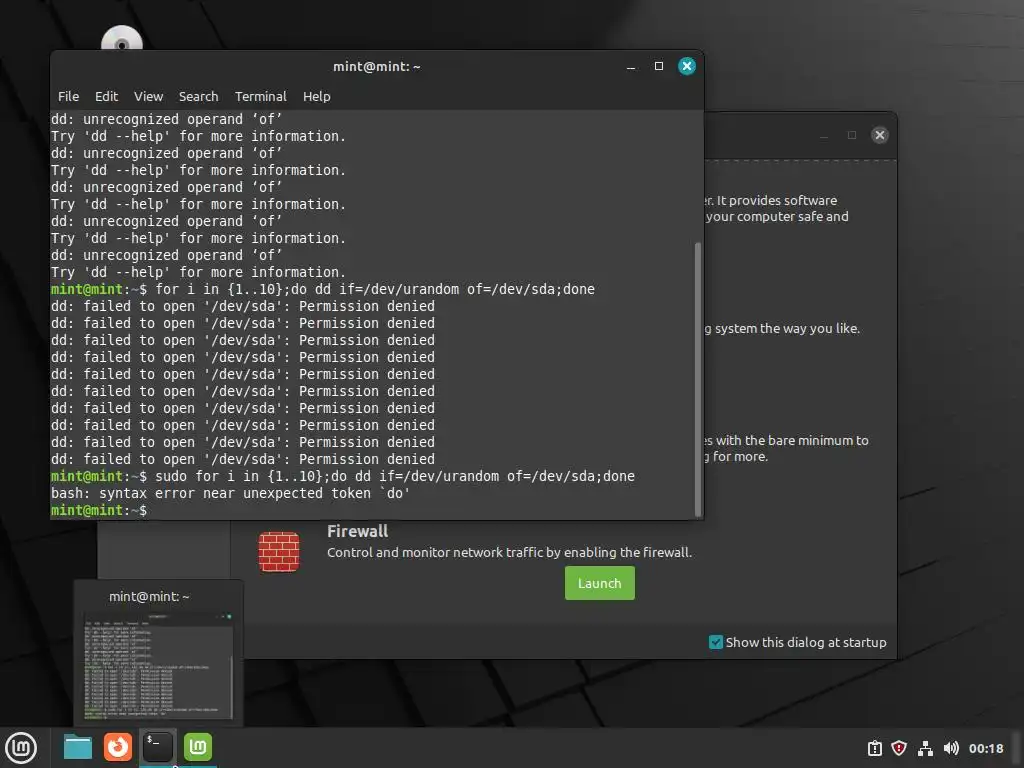Image resolution: width=1024 pixels, height=768 pixels.
Task: Open the volume tray icon
Action: 951,748
